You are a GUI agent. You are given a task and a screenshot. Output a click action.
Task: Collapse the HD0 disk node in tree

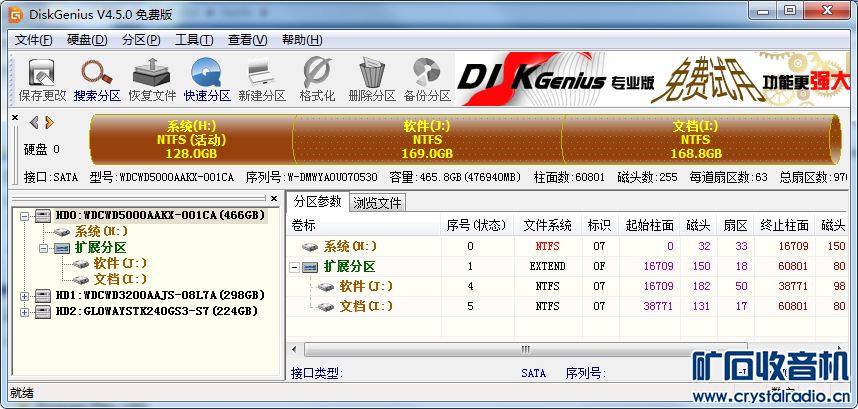tap(24, 216)
